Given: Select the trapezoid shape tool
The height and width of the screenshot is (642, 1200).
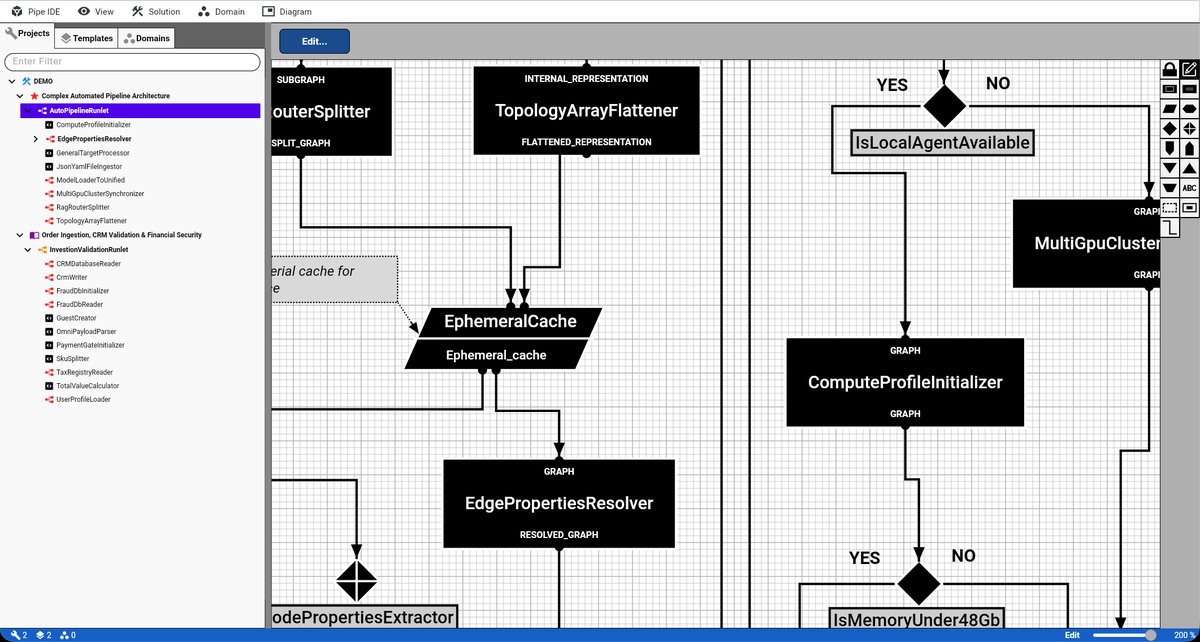Looking at the screenshot, I should [x=1169, y=188].
